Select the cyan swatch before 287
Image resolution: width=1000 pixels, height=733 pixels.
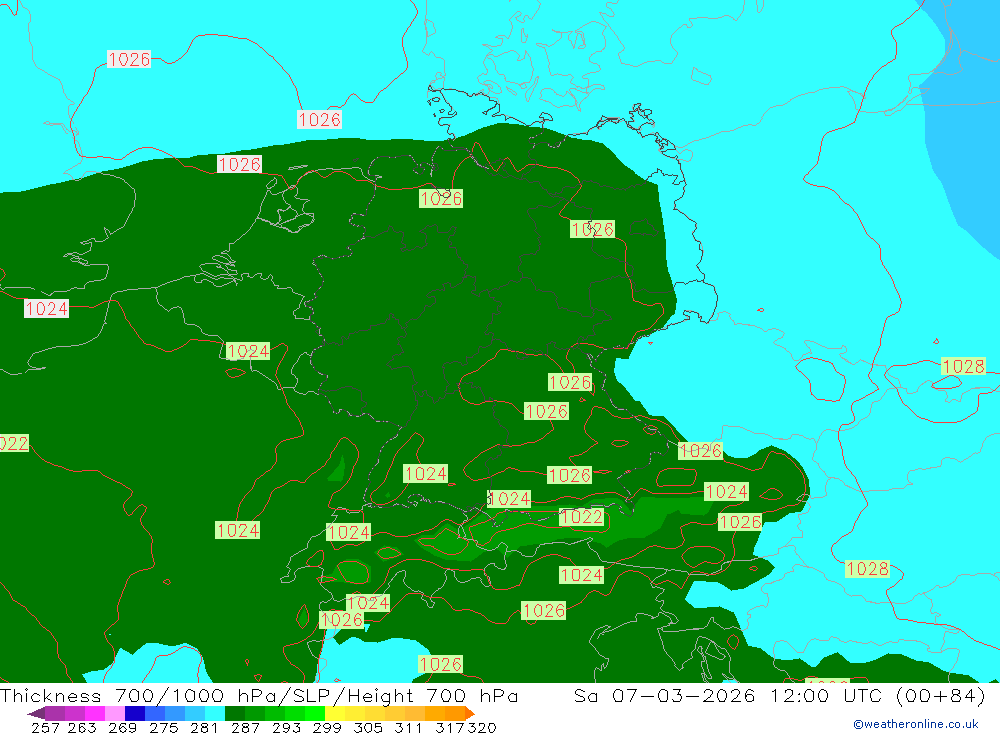point(214,713)
